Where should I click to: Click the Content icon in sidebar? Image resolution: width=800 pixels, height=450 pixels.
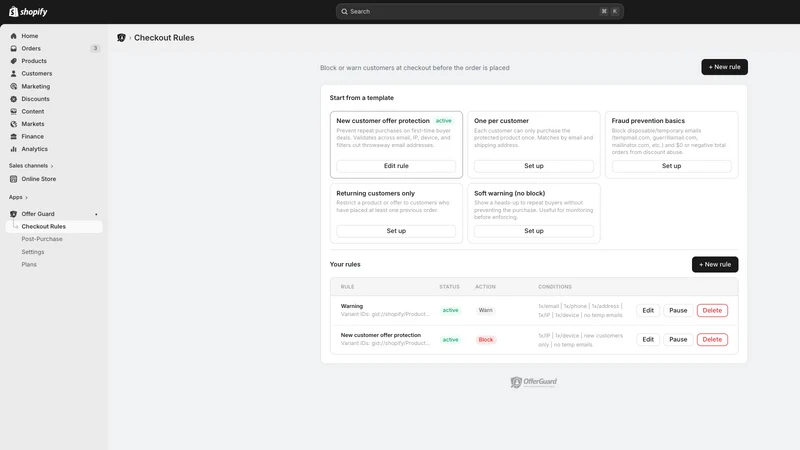13,111
